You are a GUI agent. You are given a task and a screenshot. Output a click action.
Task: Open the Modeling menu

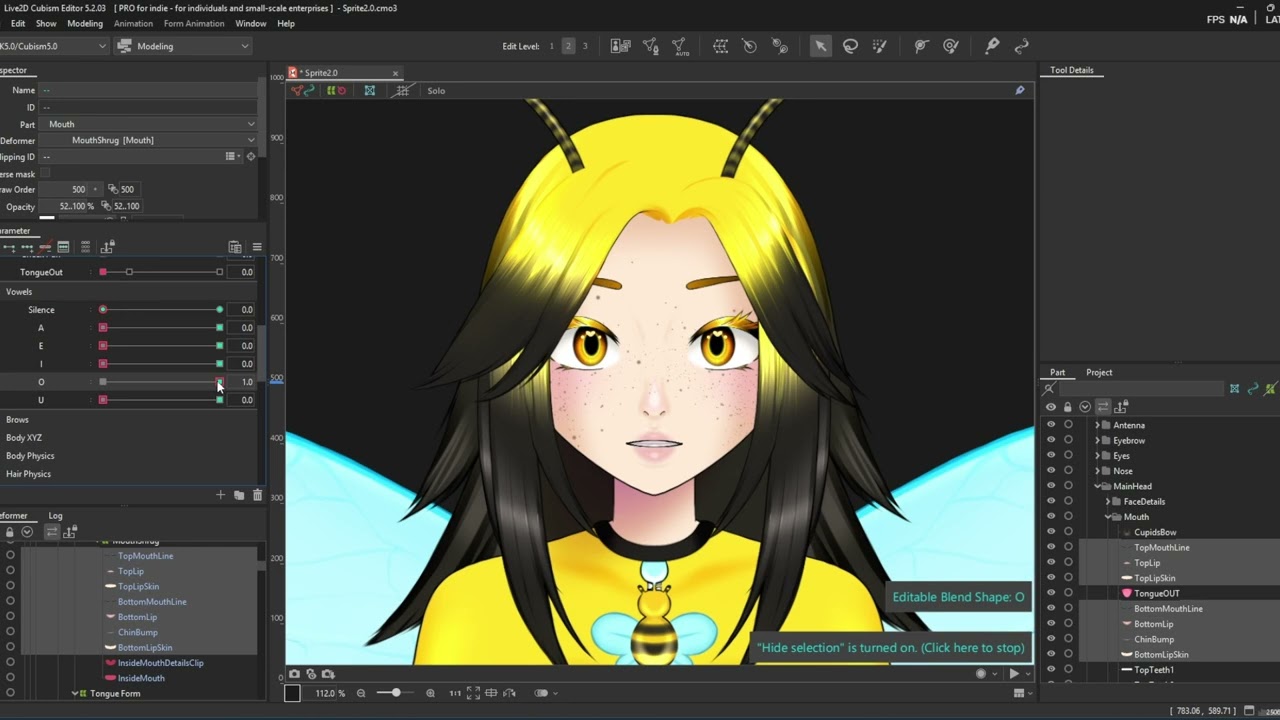[x=84, y=23]
